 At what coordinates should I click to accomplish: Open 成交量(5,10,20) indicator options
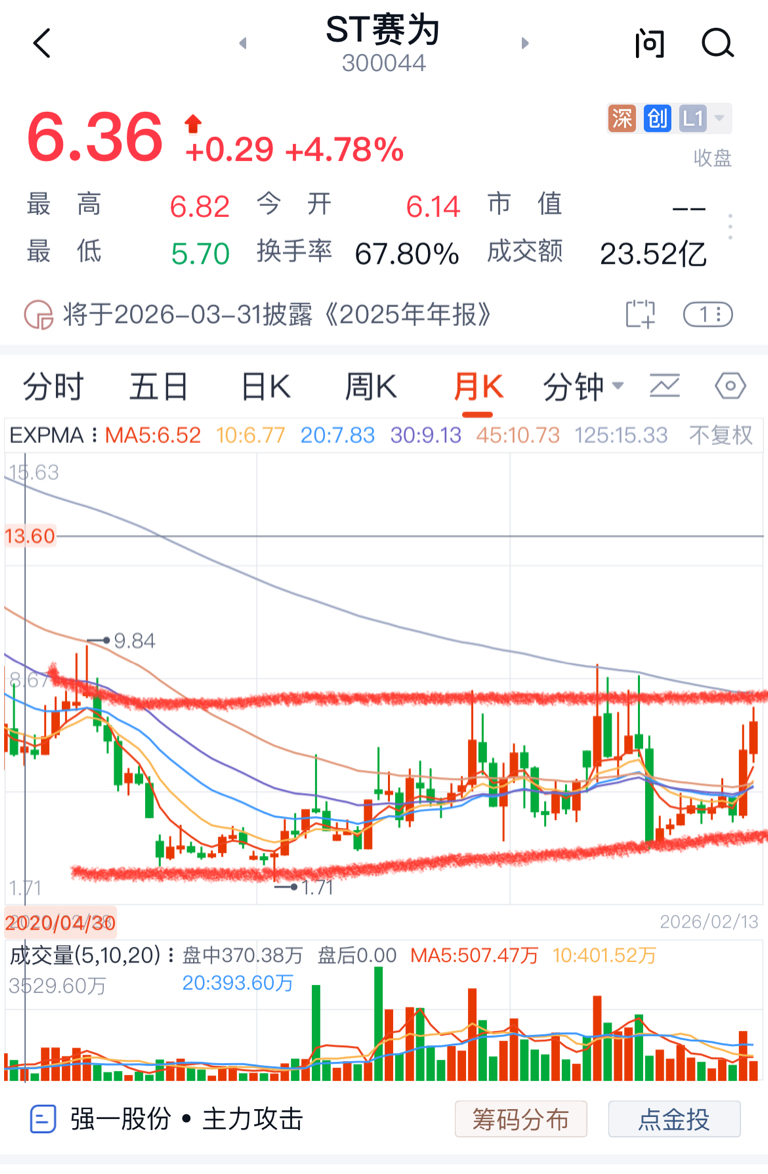pos(93,955)
